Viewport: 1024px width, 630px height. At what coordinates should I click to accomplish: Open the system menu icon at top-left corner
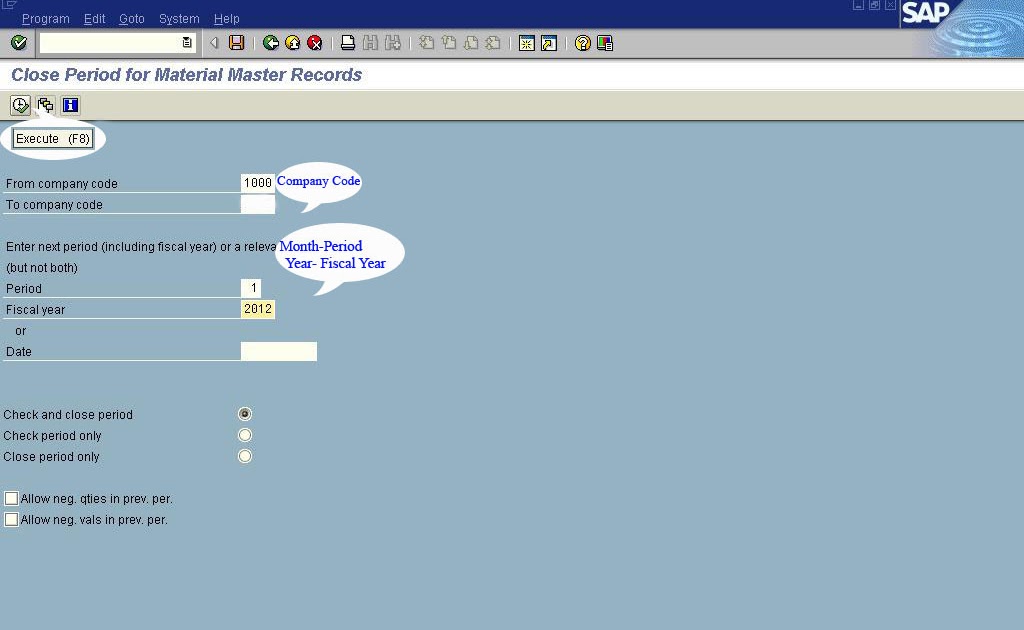pyautogui.click(x=9, y=5)
